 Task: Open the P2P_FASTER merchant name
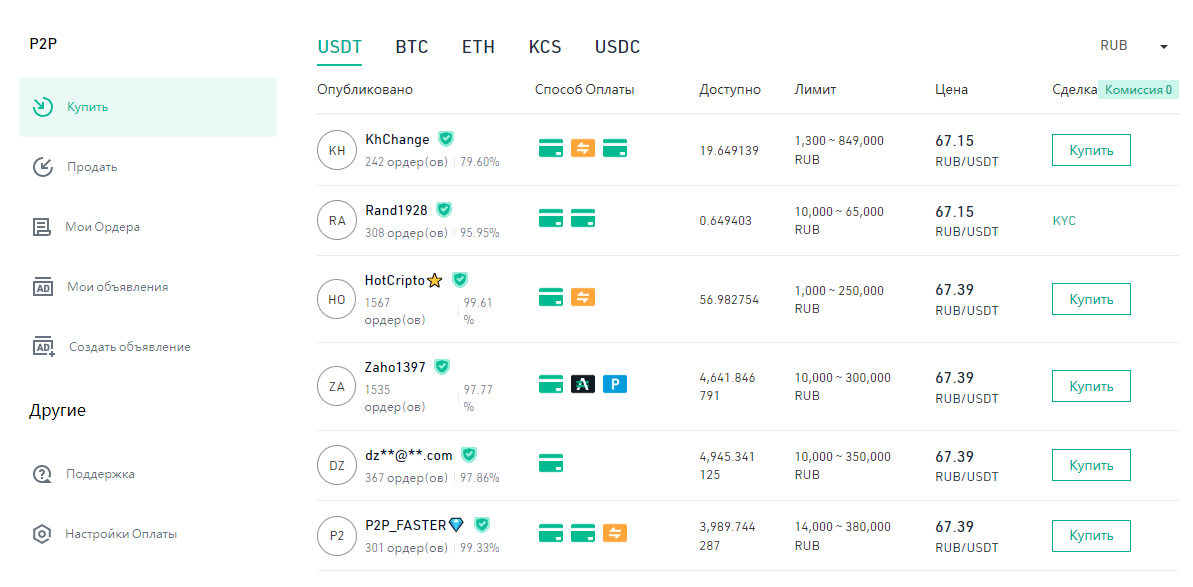[x=405, y=525]
